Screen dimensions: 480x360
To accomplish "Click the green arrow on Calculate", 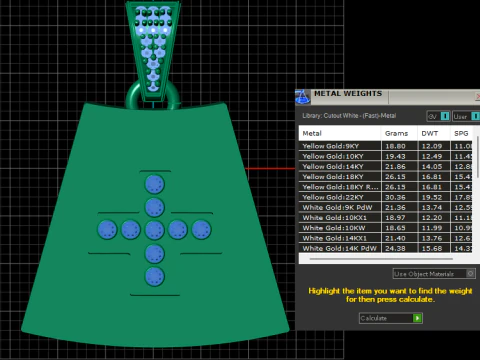I will [417, 318].
